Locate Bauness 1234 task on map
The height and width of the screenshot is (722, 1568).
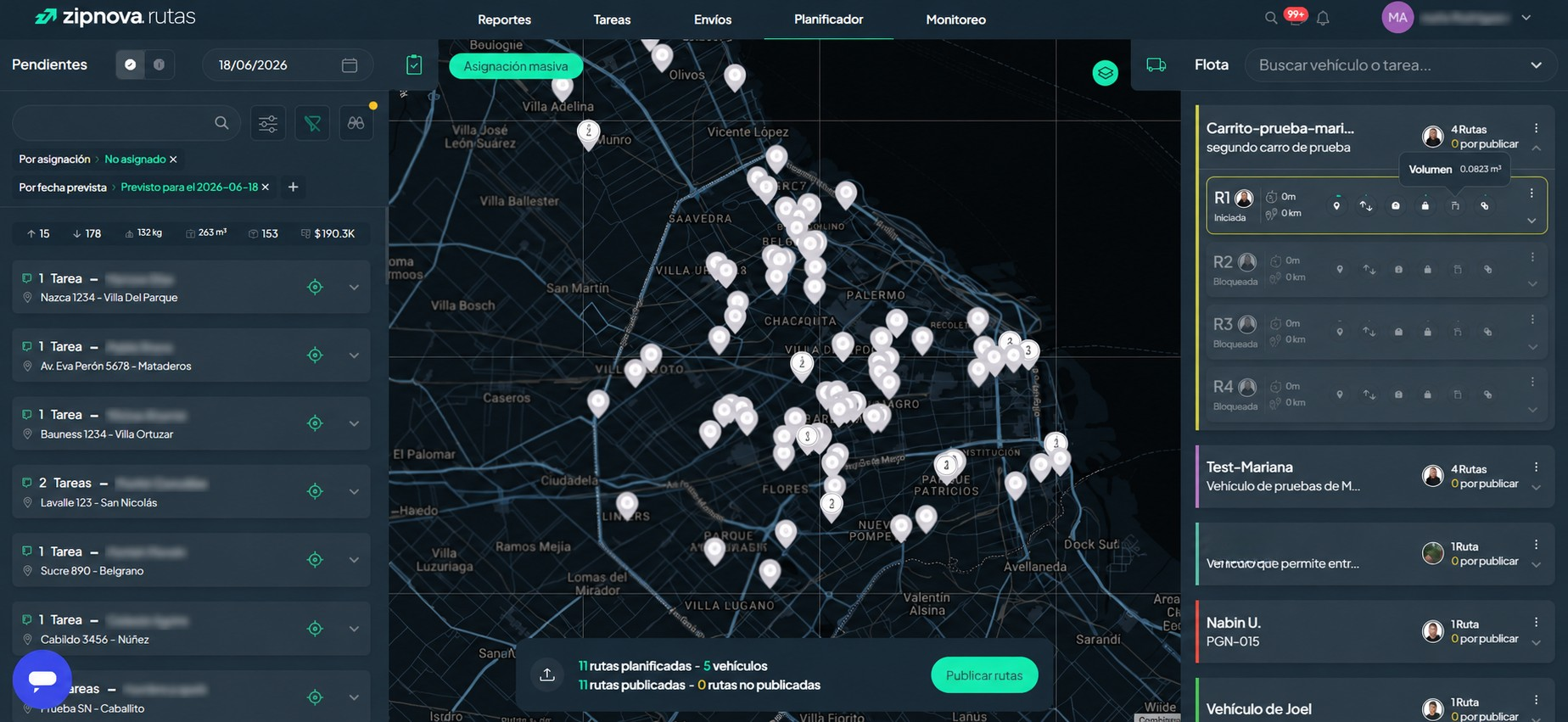[x=315, y=423]
